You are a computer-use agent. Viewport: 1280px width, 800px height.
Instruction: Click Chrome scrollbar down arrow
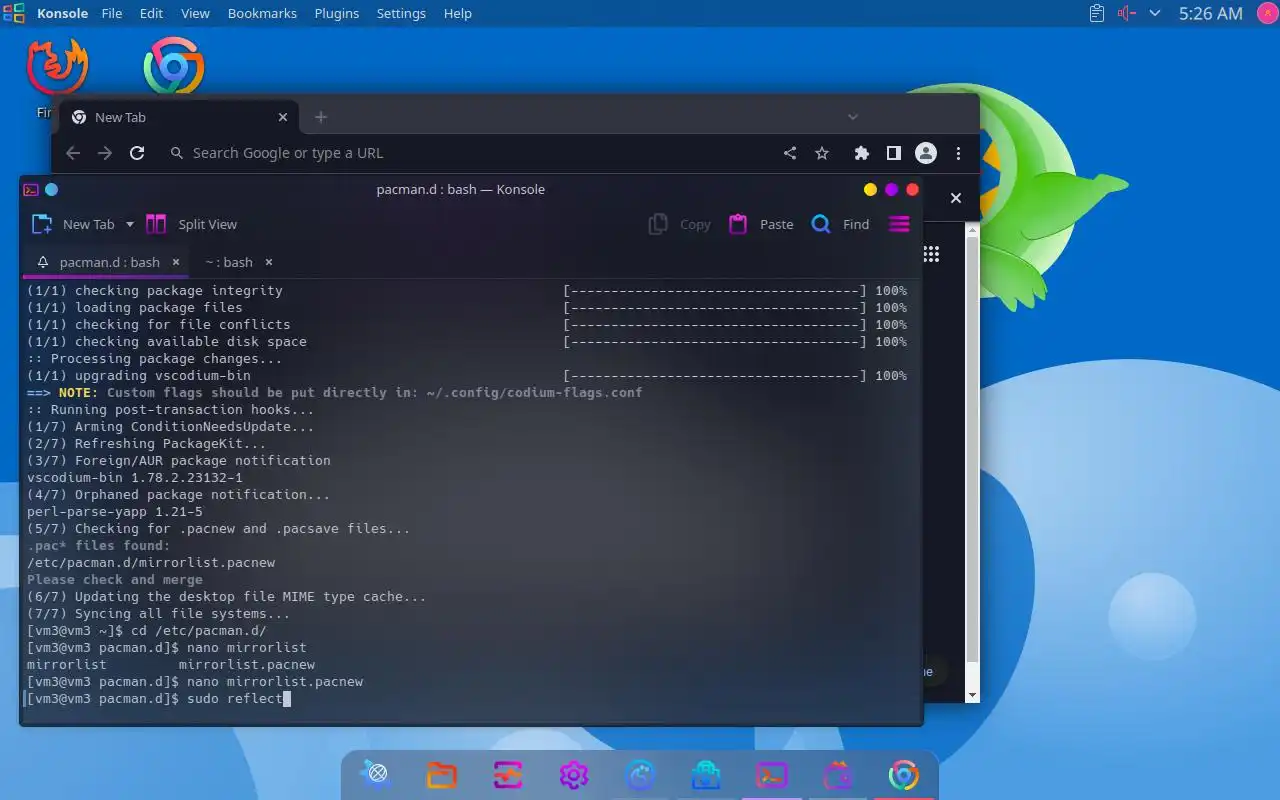[972, 693]
